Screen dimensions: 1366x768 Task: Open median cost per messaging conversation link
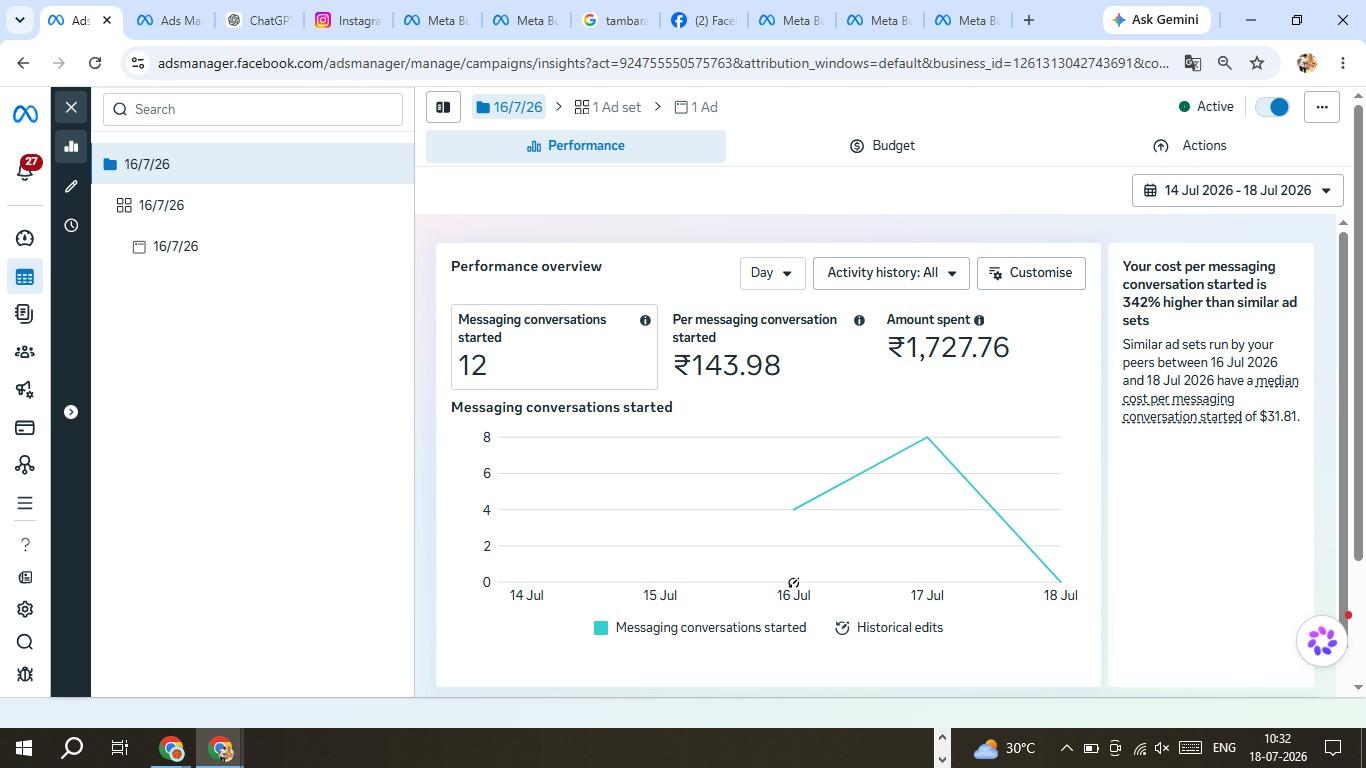point(1210,398)
